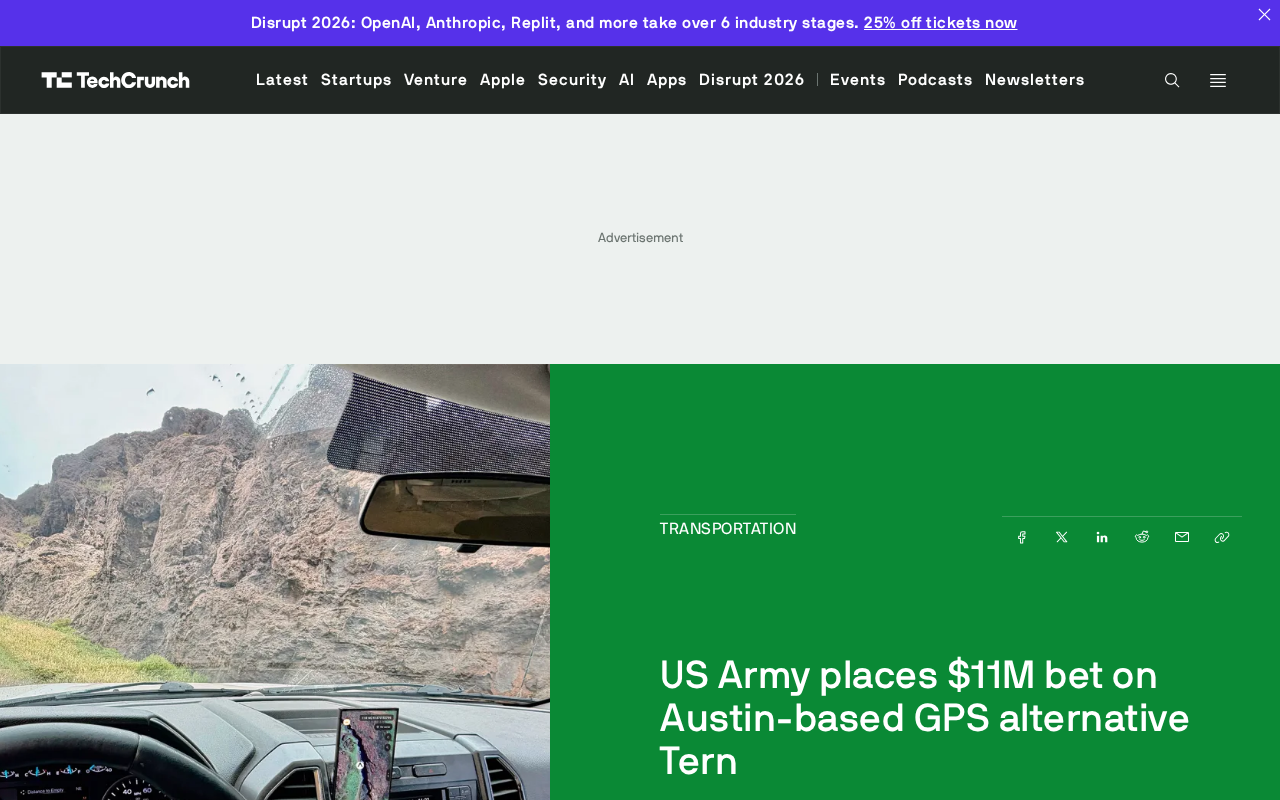This screenshot has height=800, width=1280.
Task: View the article's dashboard hero image
Action: (x=275, y=582)
